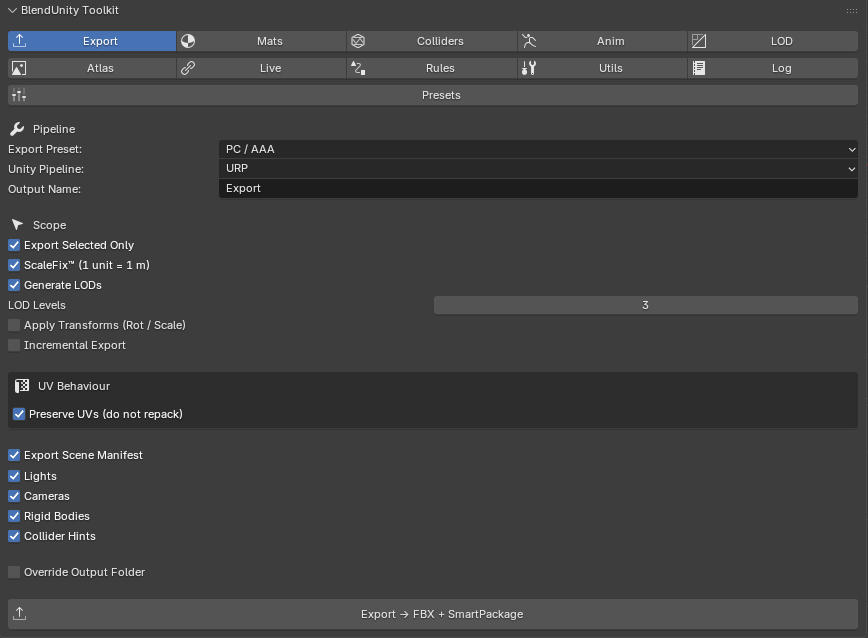The width and height of the screenshot is (868, 638).
Task: Click the Anim running figure icon
Action: click(x=529, y=41)
